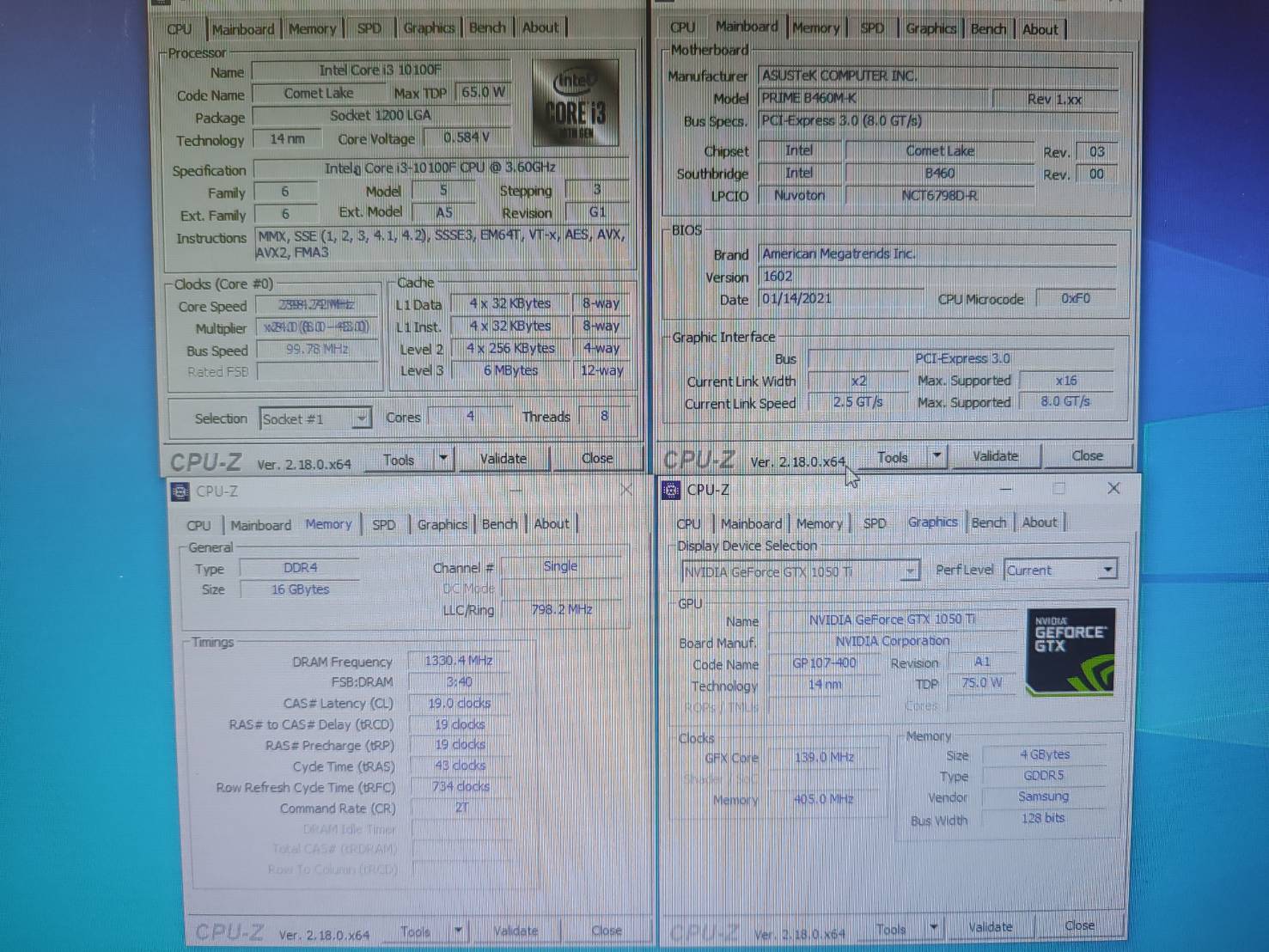
Task: Switch to SPD tab in Memory window
Action: [x=383, y=525]
